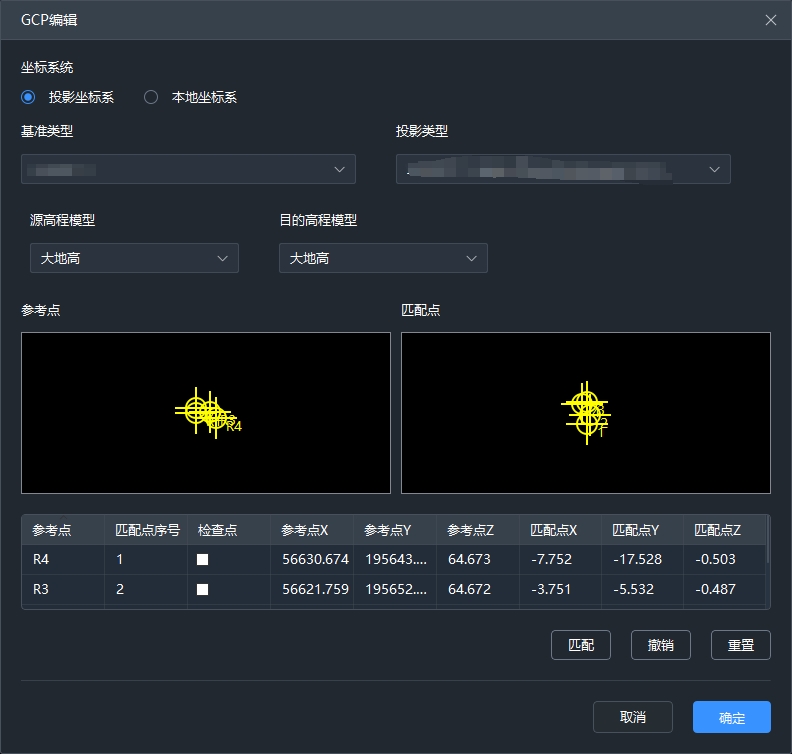
Task: Toggle the 检查点 checkbox for row R3
Action: pyautogui.click(x=202, y=590)
